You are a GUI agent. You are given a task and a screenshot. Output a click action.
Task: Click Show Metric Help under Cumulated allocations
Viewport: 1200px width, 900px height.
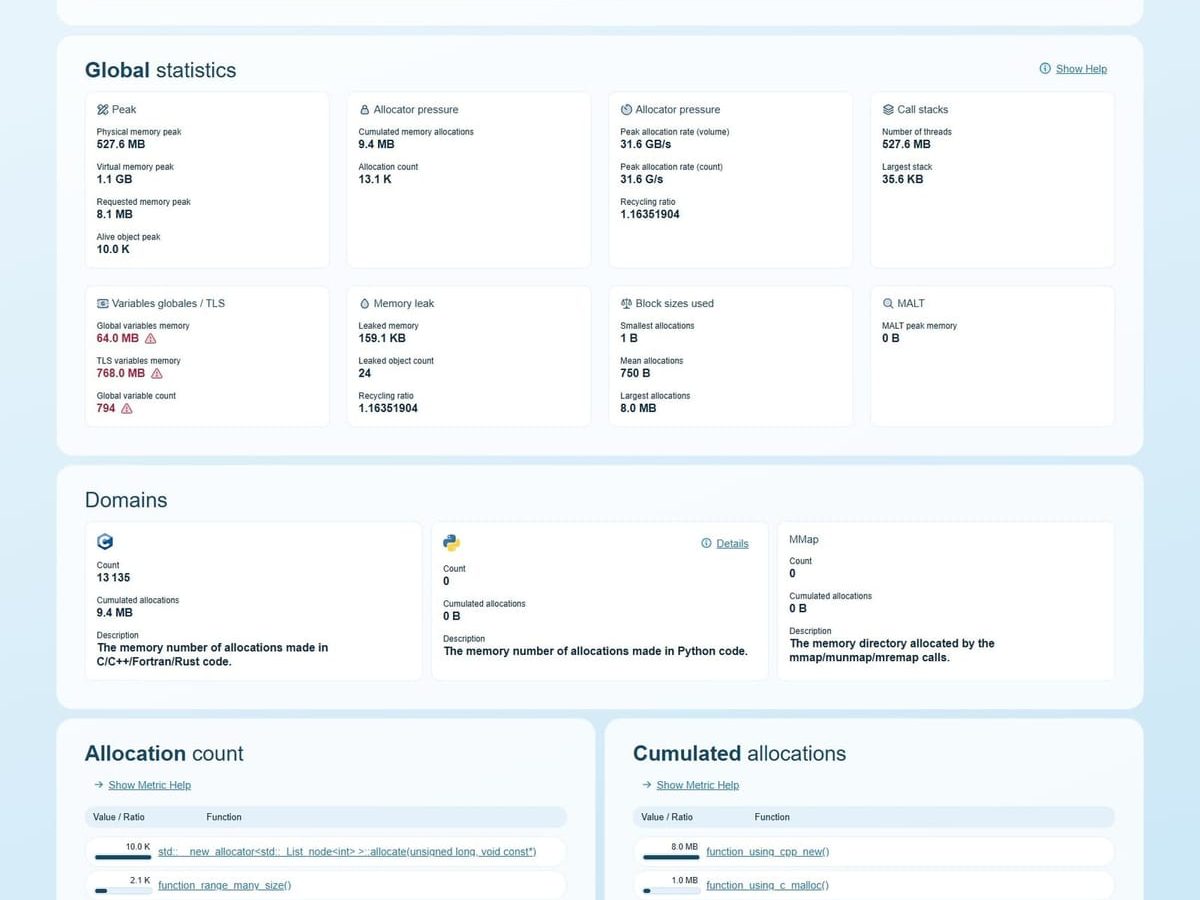697,785
